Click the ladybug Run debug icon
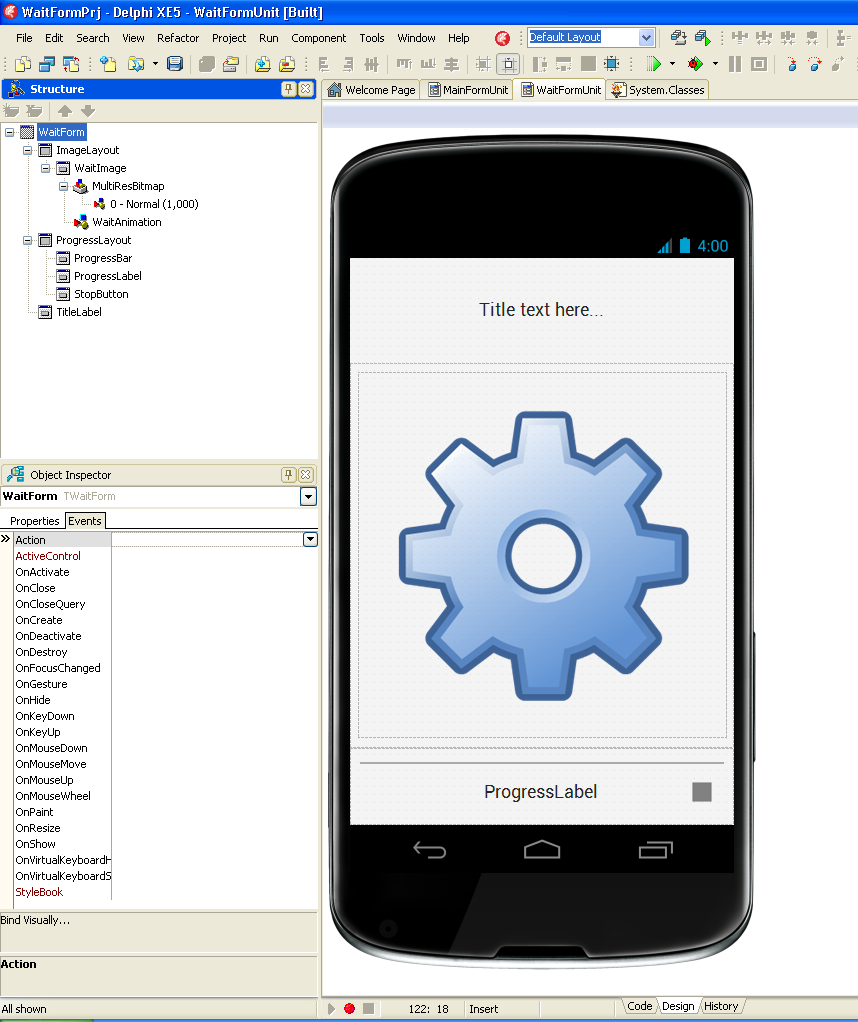Image resolution: width=858 pixels, height=1022 pixels. click(695, 64)
